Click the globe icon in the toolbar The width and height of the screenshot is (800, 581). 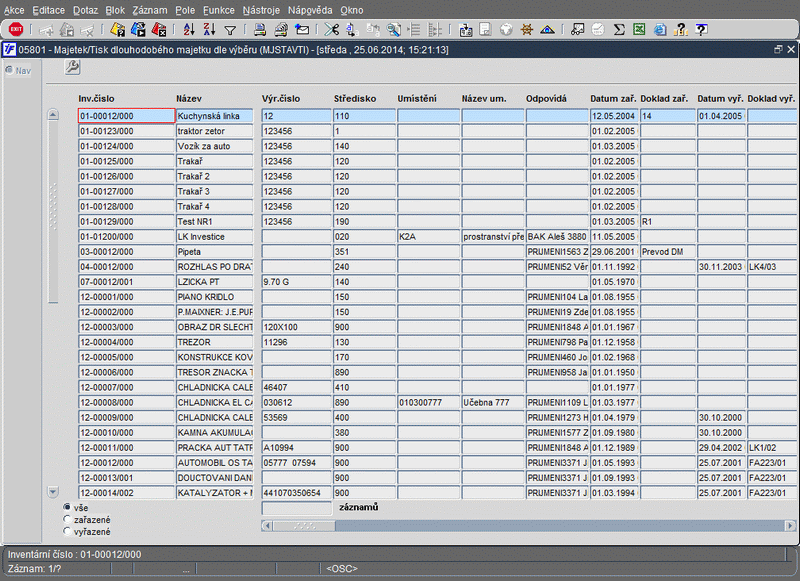pos(506,30)
